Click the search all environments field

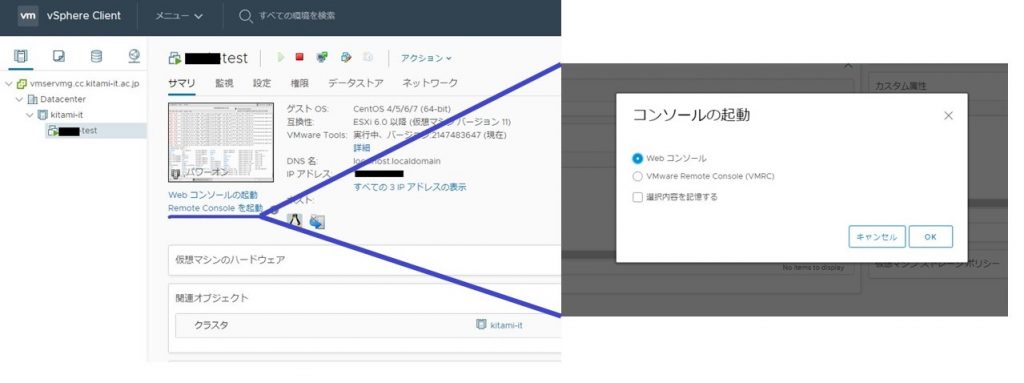click(x=297, y=16)
